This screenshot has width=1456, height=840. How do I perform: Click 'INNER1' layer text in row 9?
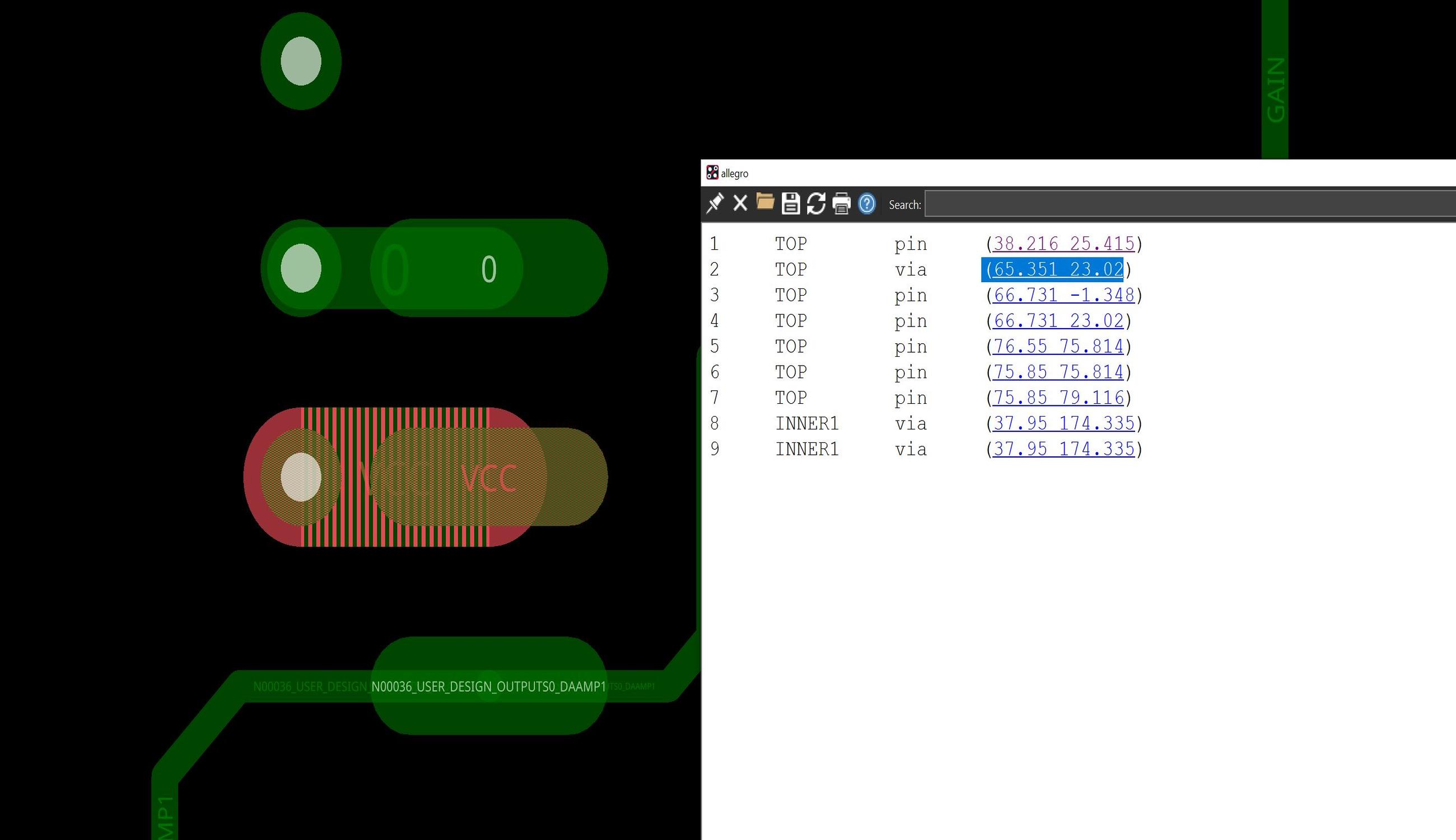tap(806, 450)
